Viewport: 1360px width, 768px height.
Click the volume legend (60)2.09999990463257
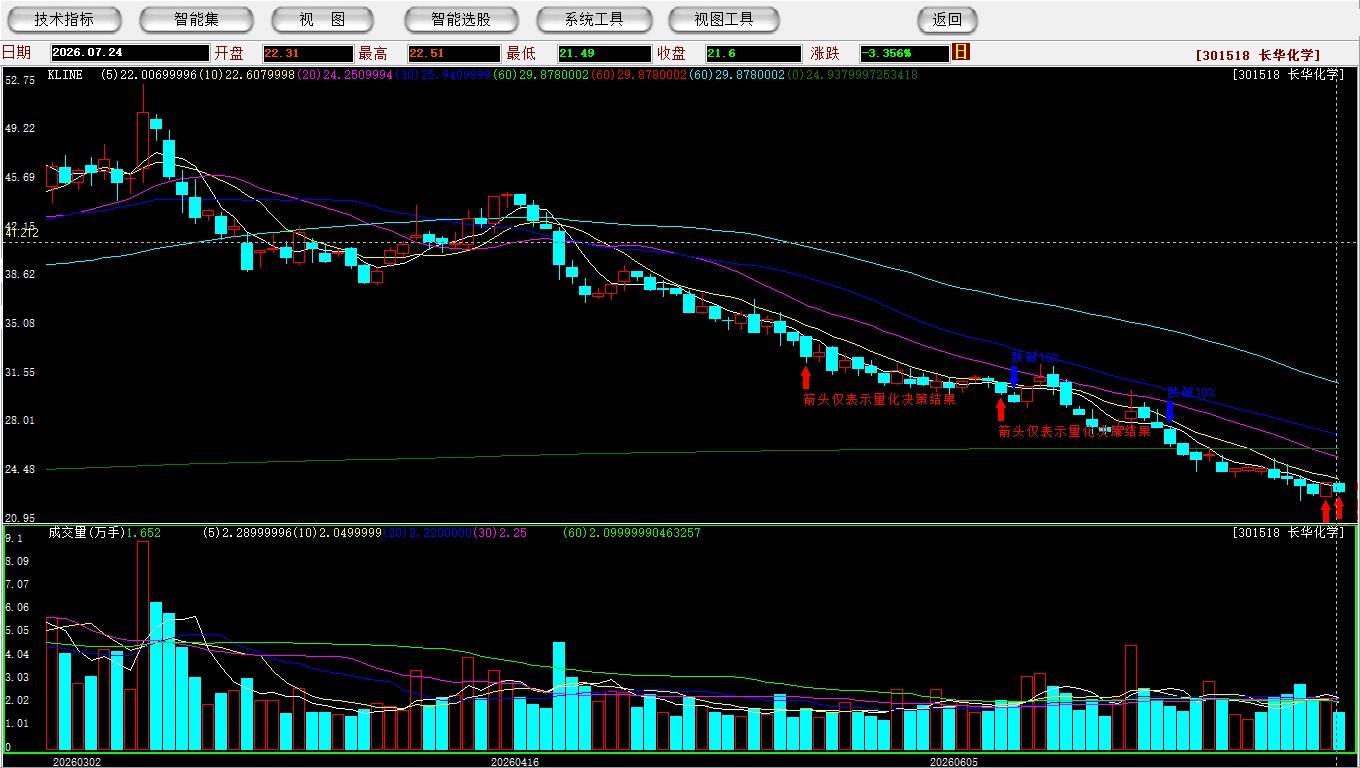tap(632, 533)
